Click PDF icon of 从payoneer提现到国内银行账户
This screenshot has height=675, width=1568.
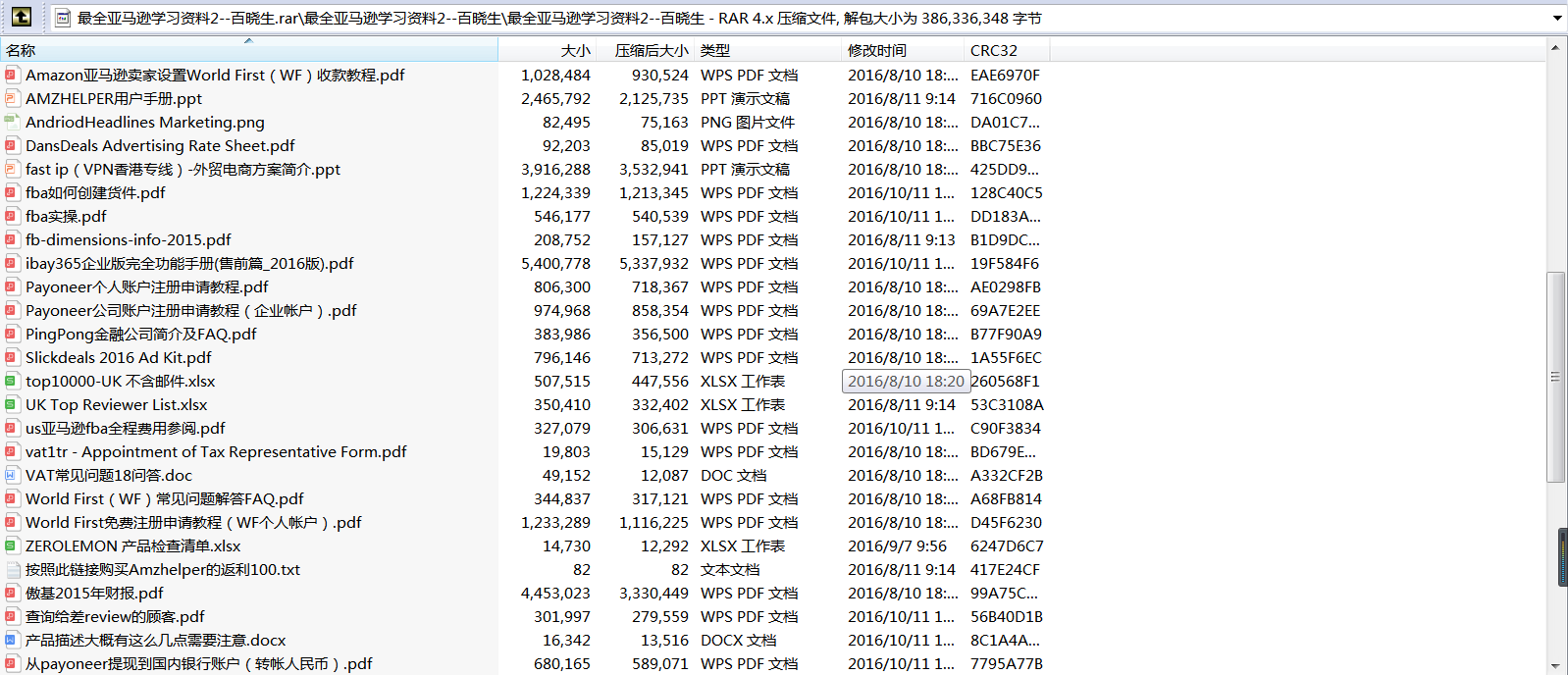pos(12,664)
